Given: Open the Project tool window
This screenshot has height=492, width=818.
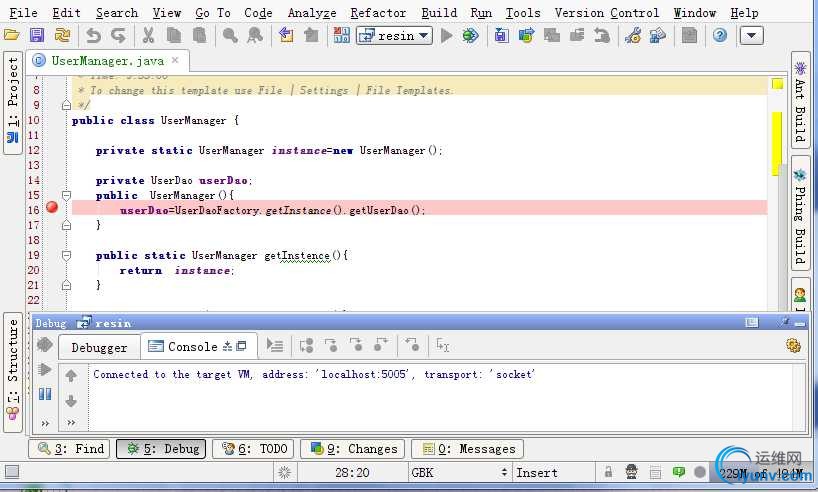Looking at the screenshot, I should click(x=13, y=102).
